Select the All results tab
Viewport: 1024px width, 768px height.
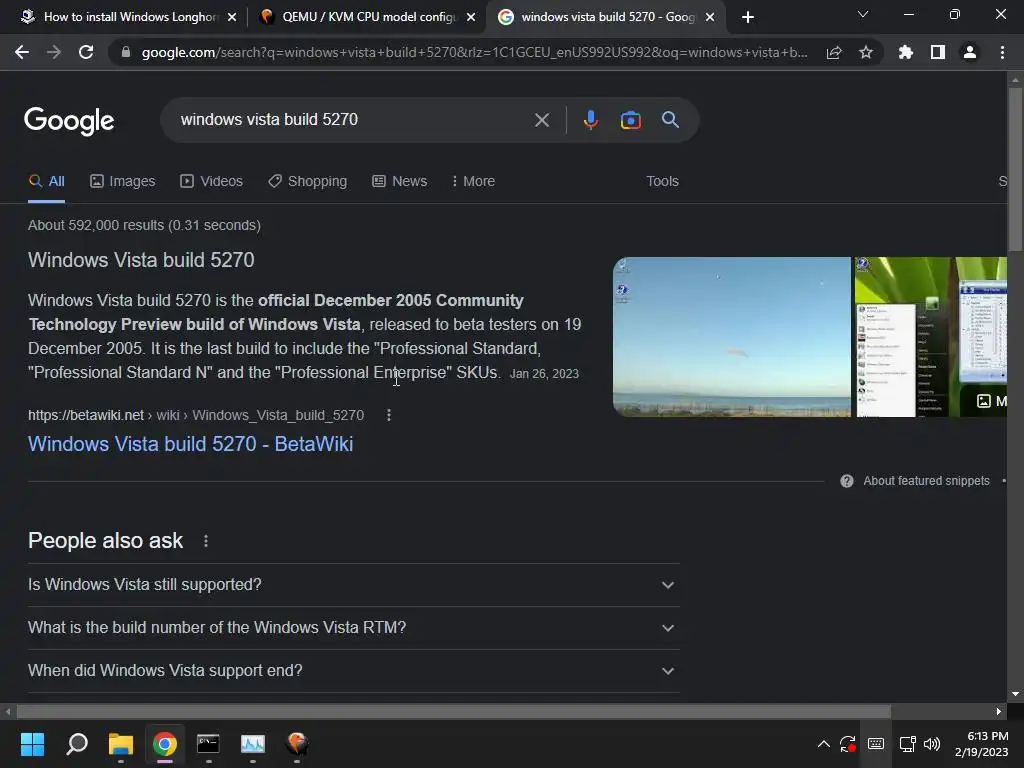46,182
